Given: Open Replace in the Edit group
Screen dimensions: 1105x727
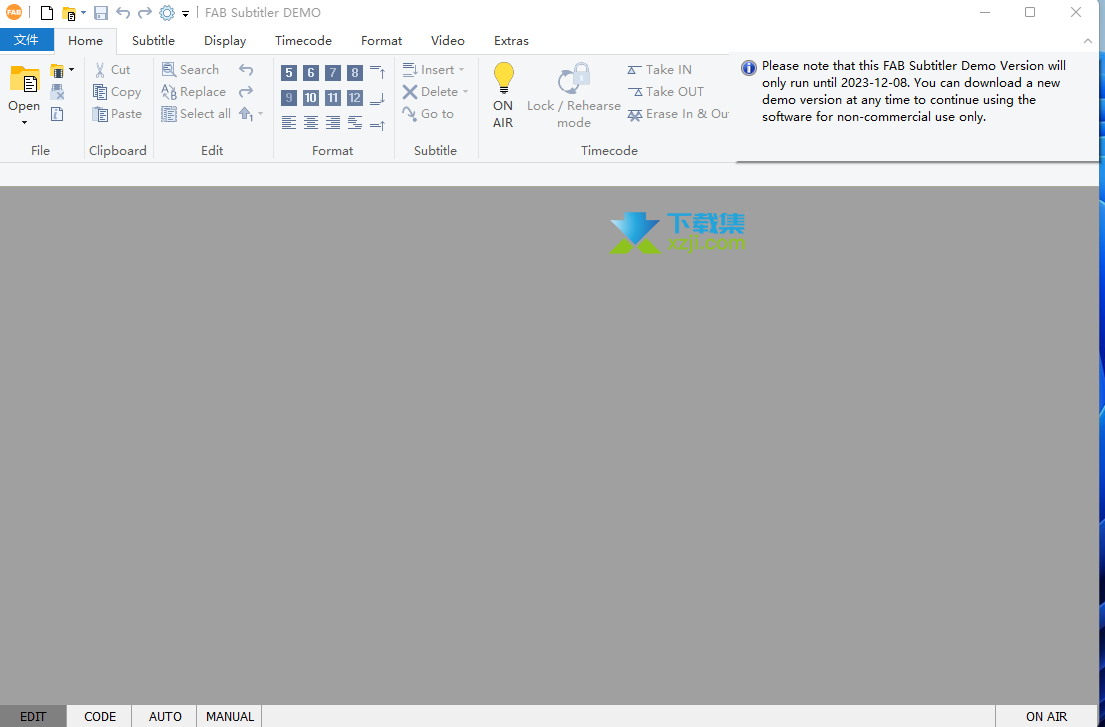Looking at the screenshot, I should coord(194,92).
